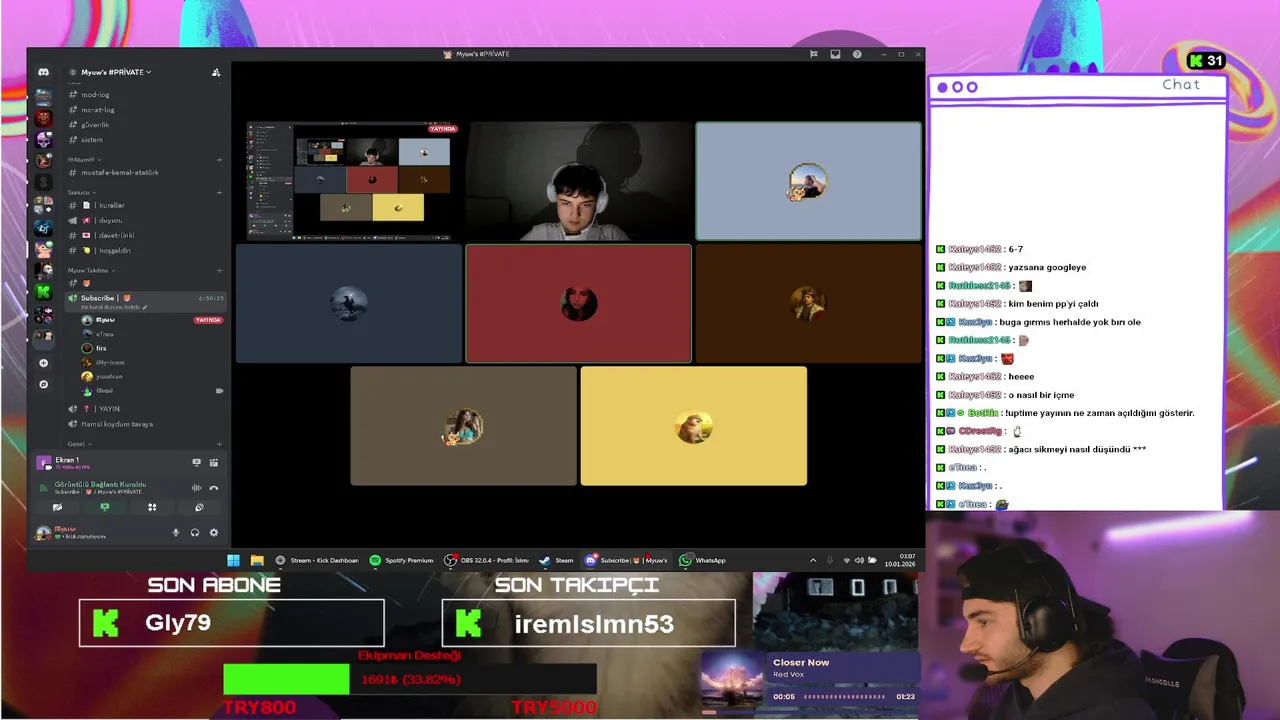Open Windows Start menu
This screenshot has height=720, width=1280.
[233, 560]
